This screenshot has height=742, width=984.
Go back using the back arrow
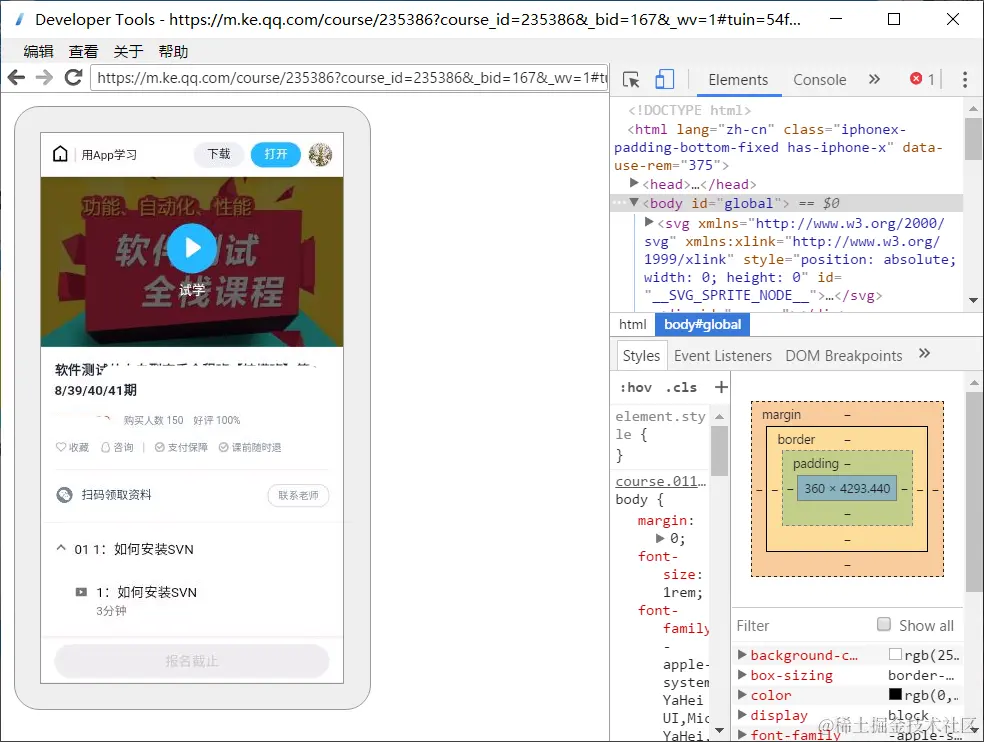point(16,77)
